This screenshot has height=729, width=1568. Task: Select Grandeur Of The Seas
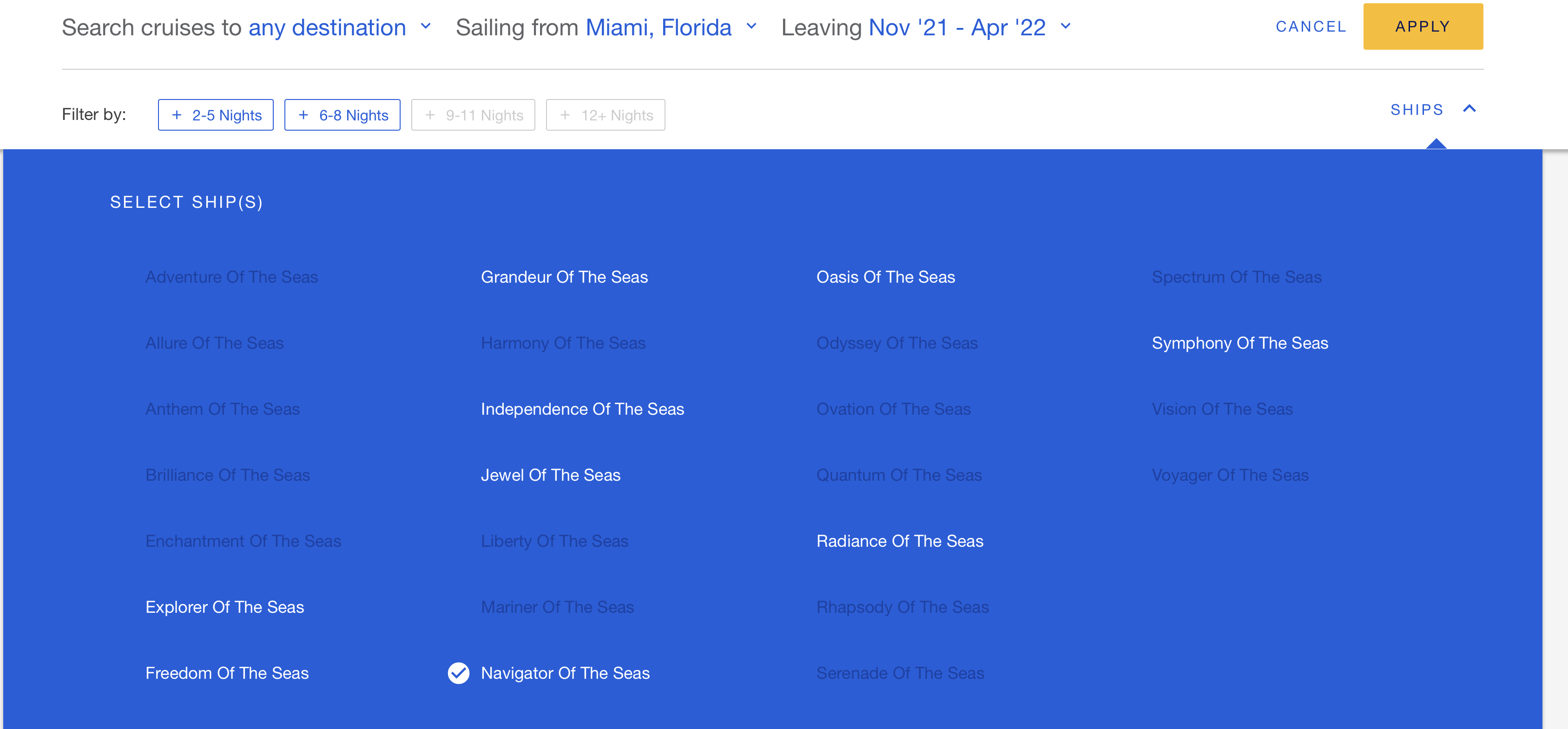pos(564,277)
